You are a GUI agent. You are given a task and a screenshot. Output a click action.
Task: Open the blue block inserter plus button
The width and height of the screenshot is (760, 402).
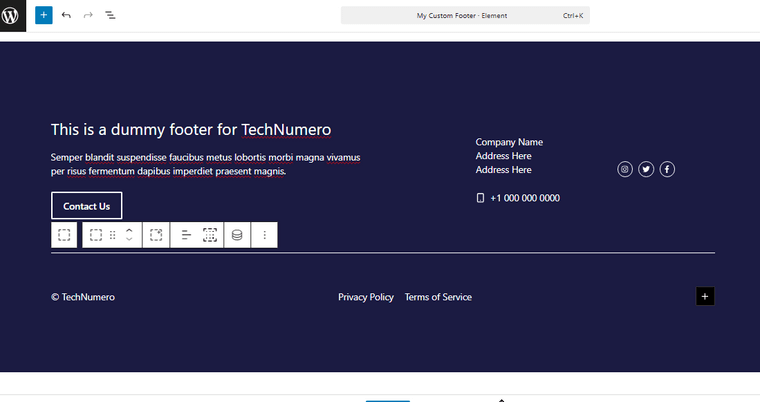(x=44, y=15)
